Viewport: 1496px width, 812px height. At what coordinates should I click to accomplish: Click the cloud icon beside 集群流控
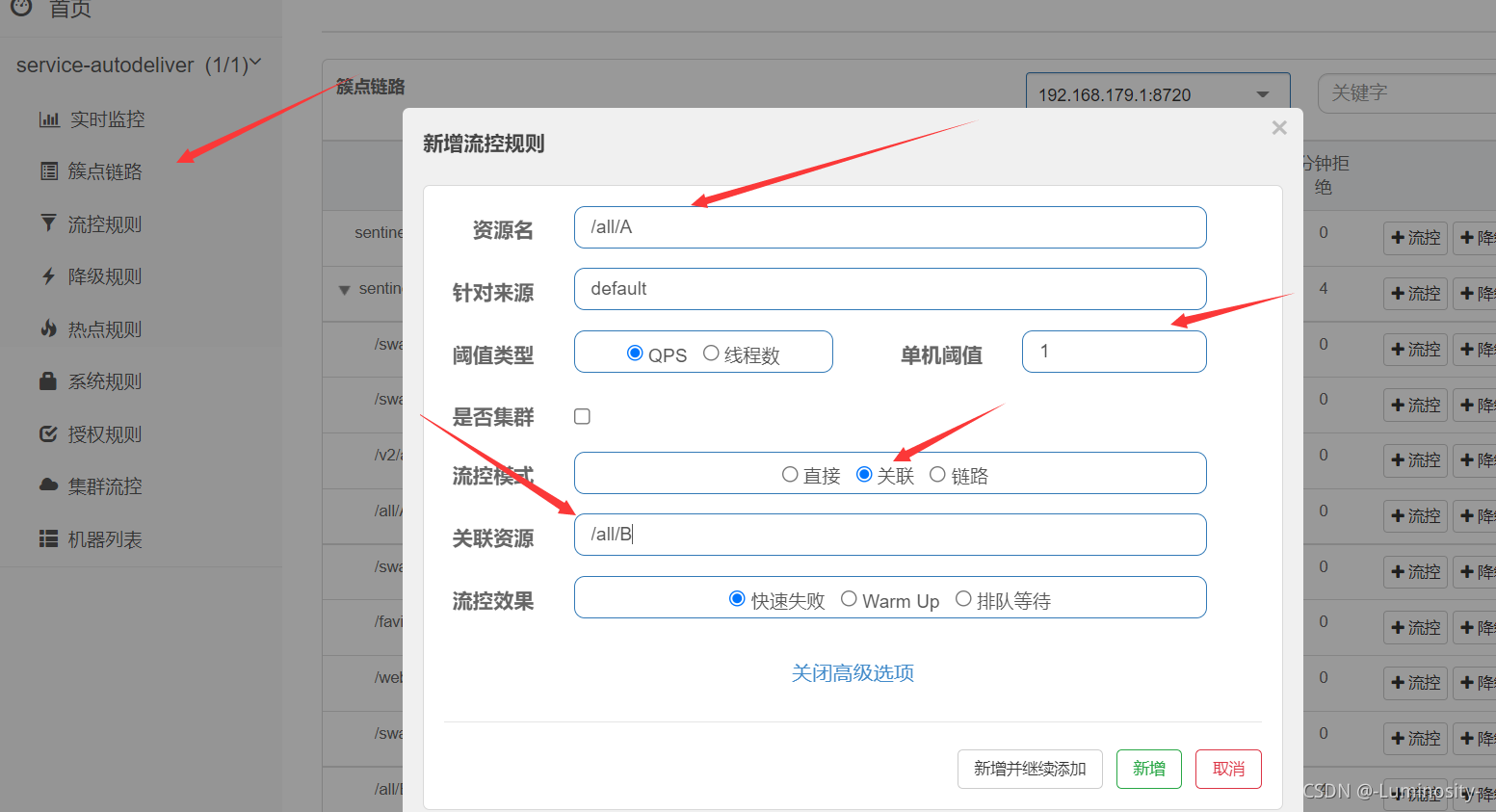click(48, 485)
